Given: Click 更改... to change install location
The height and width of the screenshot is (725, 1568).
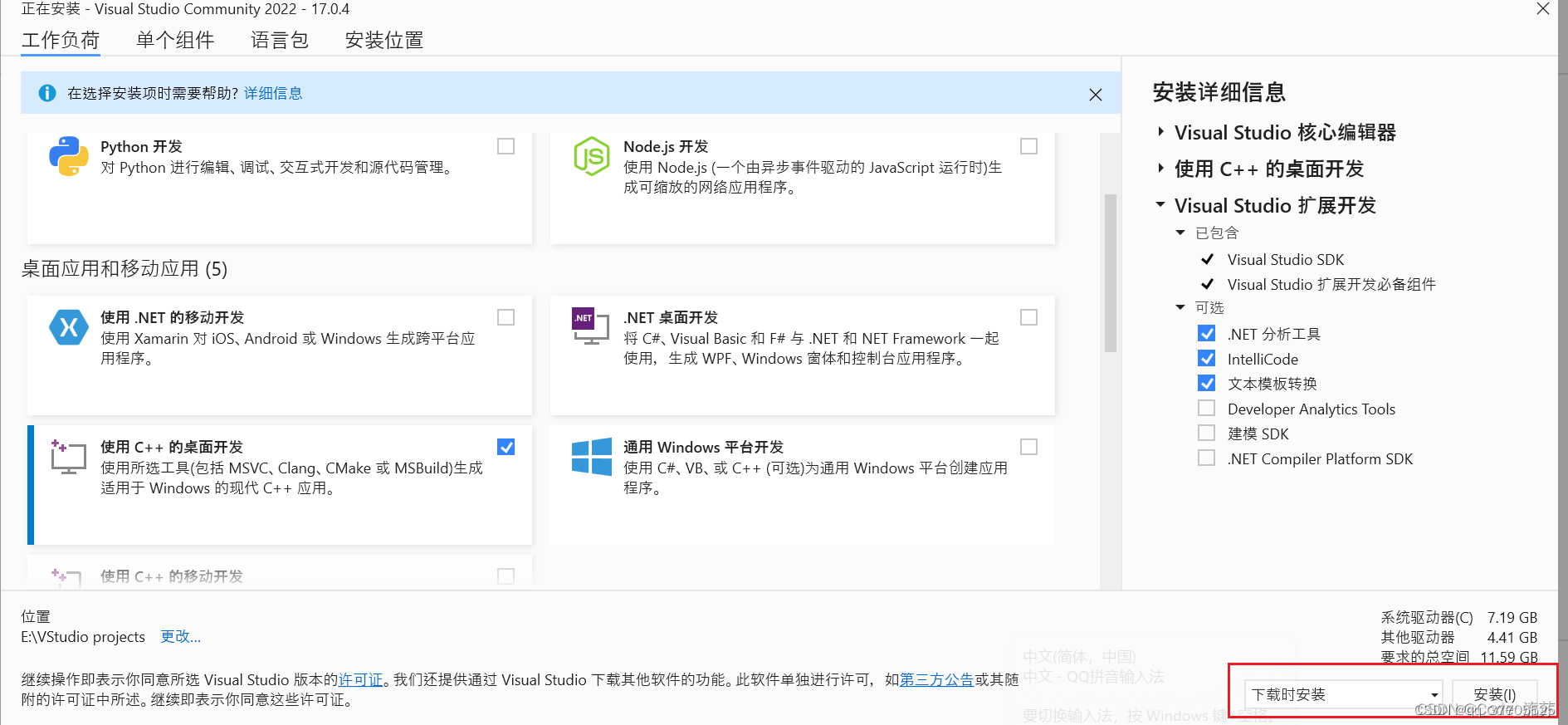Looking at the screenshot, I should click(180, 637).
